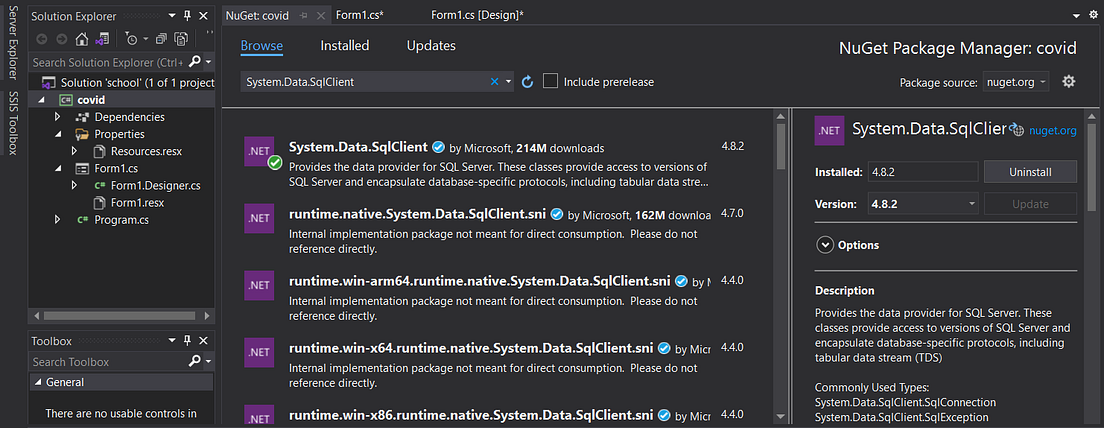Click the Home icon in Solution Explorer

coord(82,39)
